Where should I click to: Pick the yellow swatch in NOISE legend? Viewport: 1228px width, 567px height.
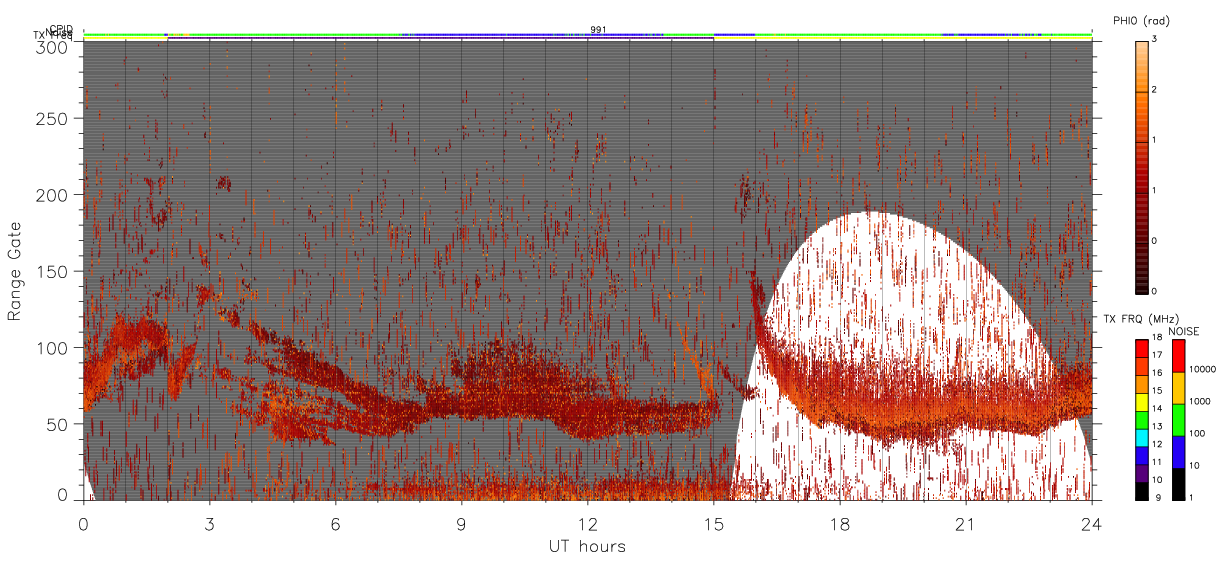pos(1178,388)
